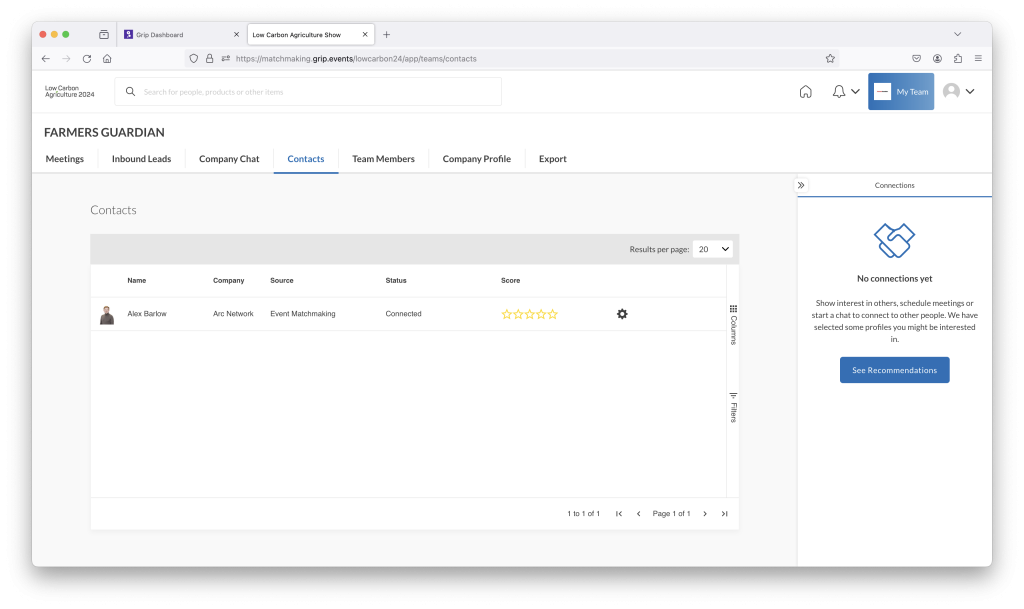Rate Alex Barlow five stars

(x=552, y=314)
